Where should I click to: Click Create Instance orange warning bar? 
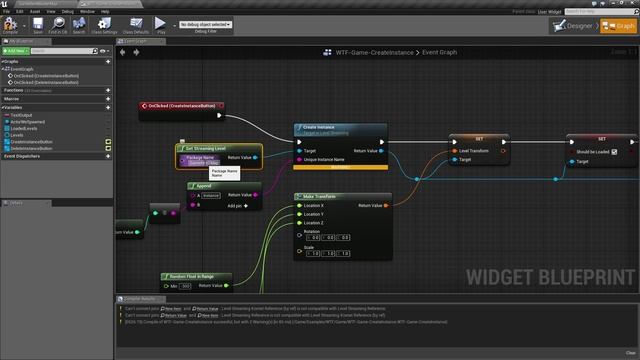pos(340,167)
